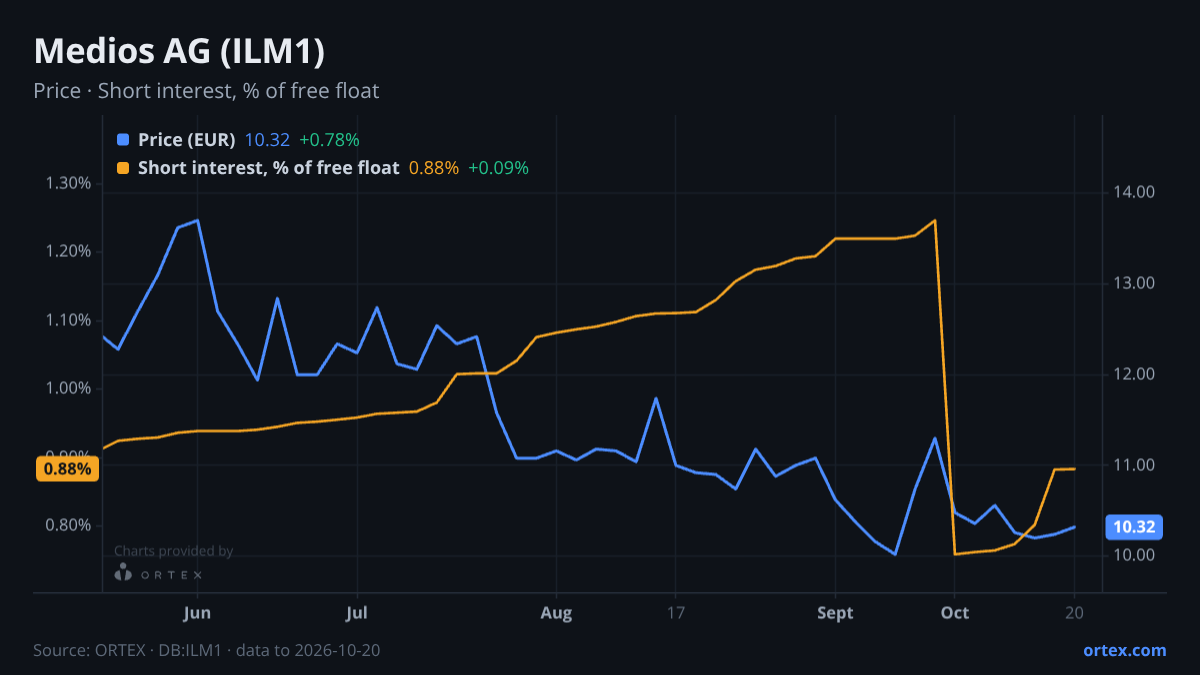Click the 1.20% left axis label

tap(68, 252)
